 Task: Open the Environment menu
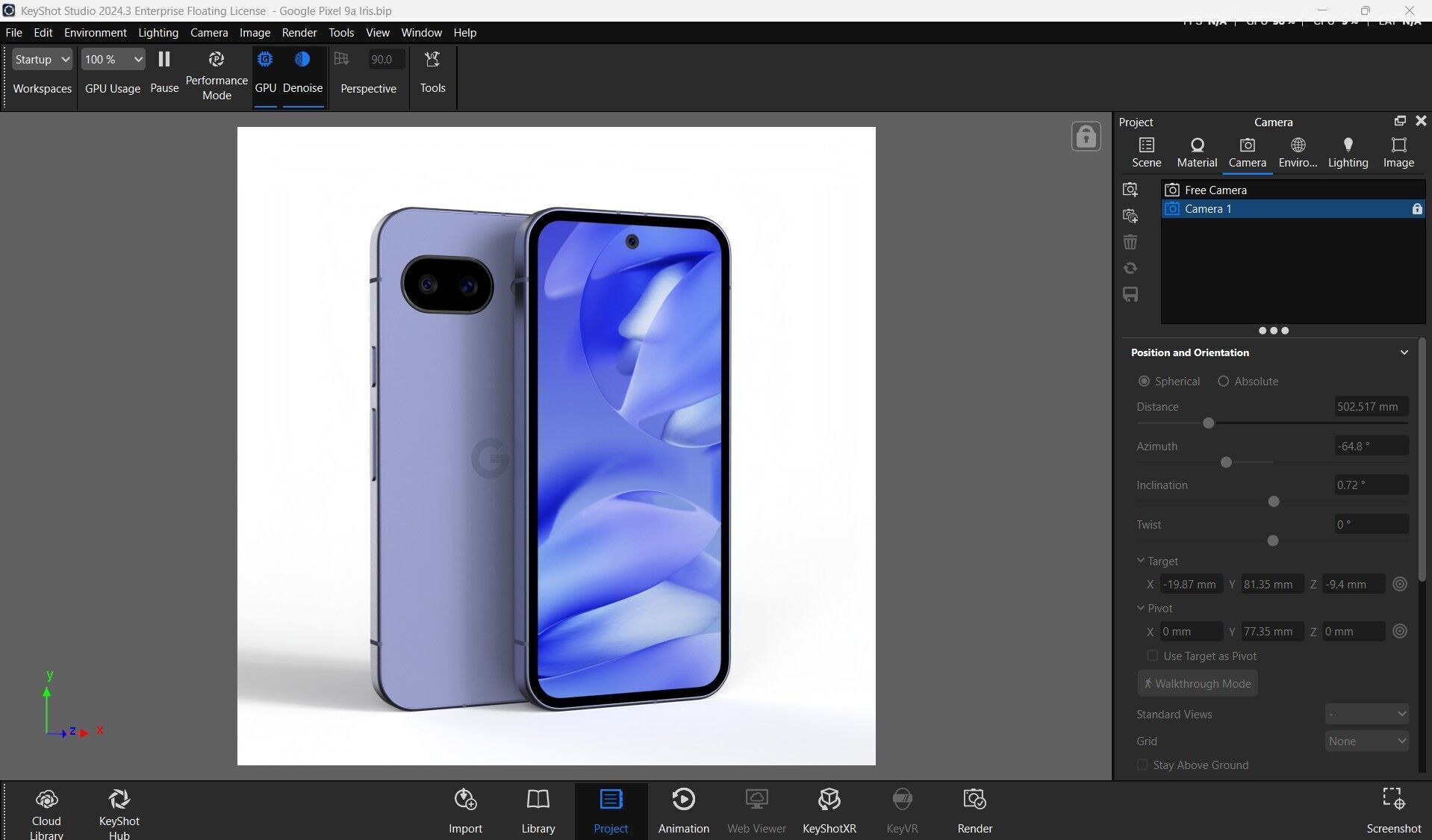point(95,33)
